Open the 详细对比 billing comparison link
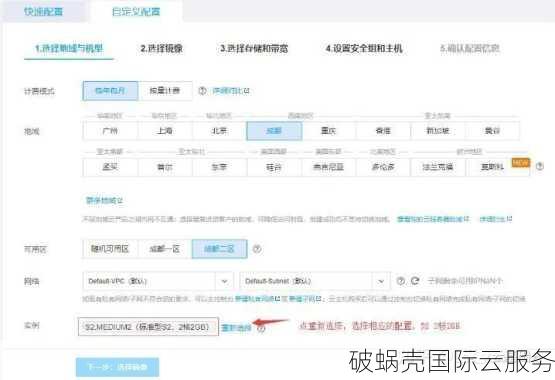Screen dimensions: 555x380 click(231, 91)
